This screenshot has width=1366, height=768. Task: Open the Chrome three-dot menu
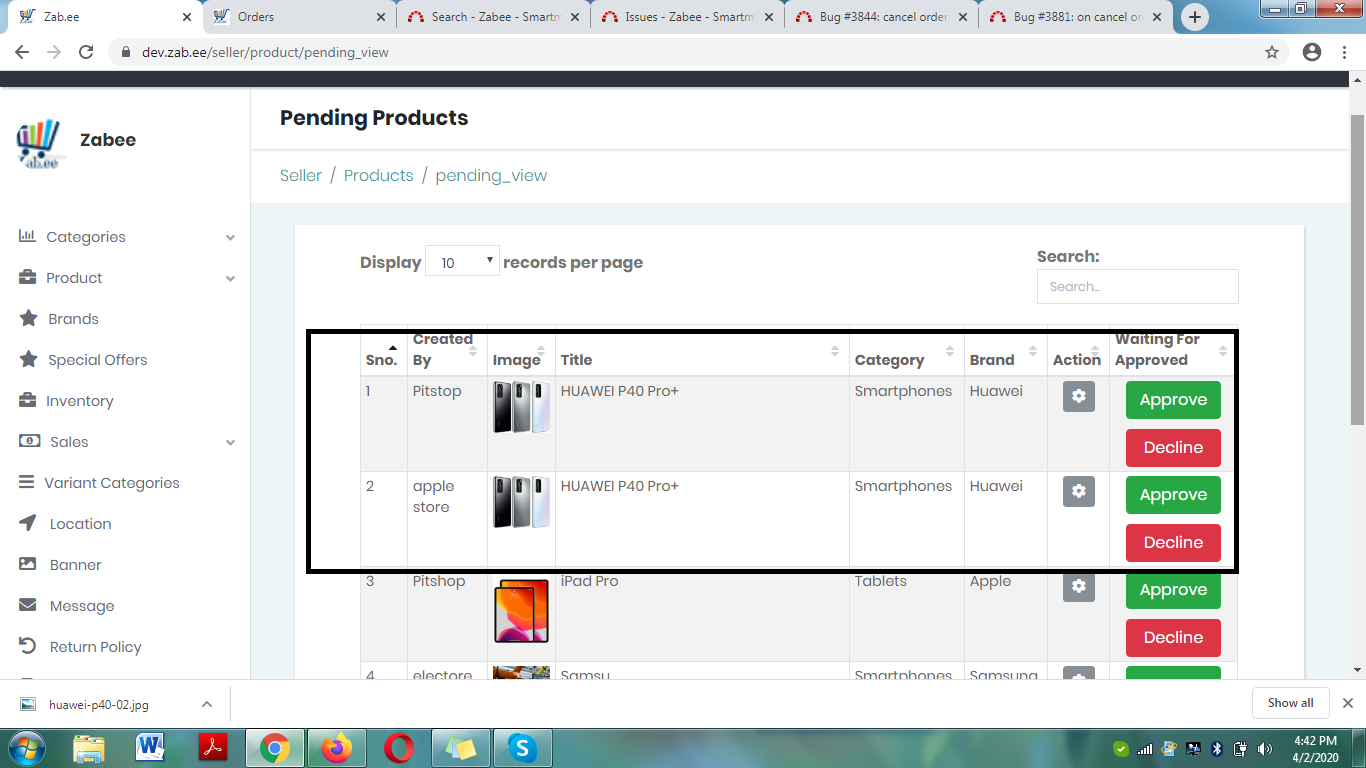1346,52
